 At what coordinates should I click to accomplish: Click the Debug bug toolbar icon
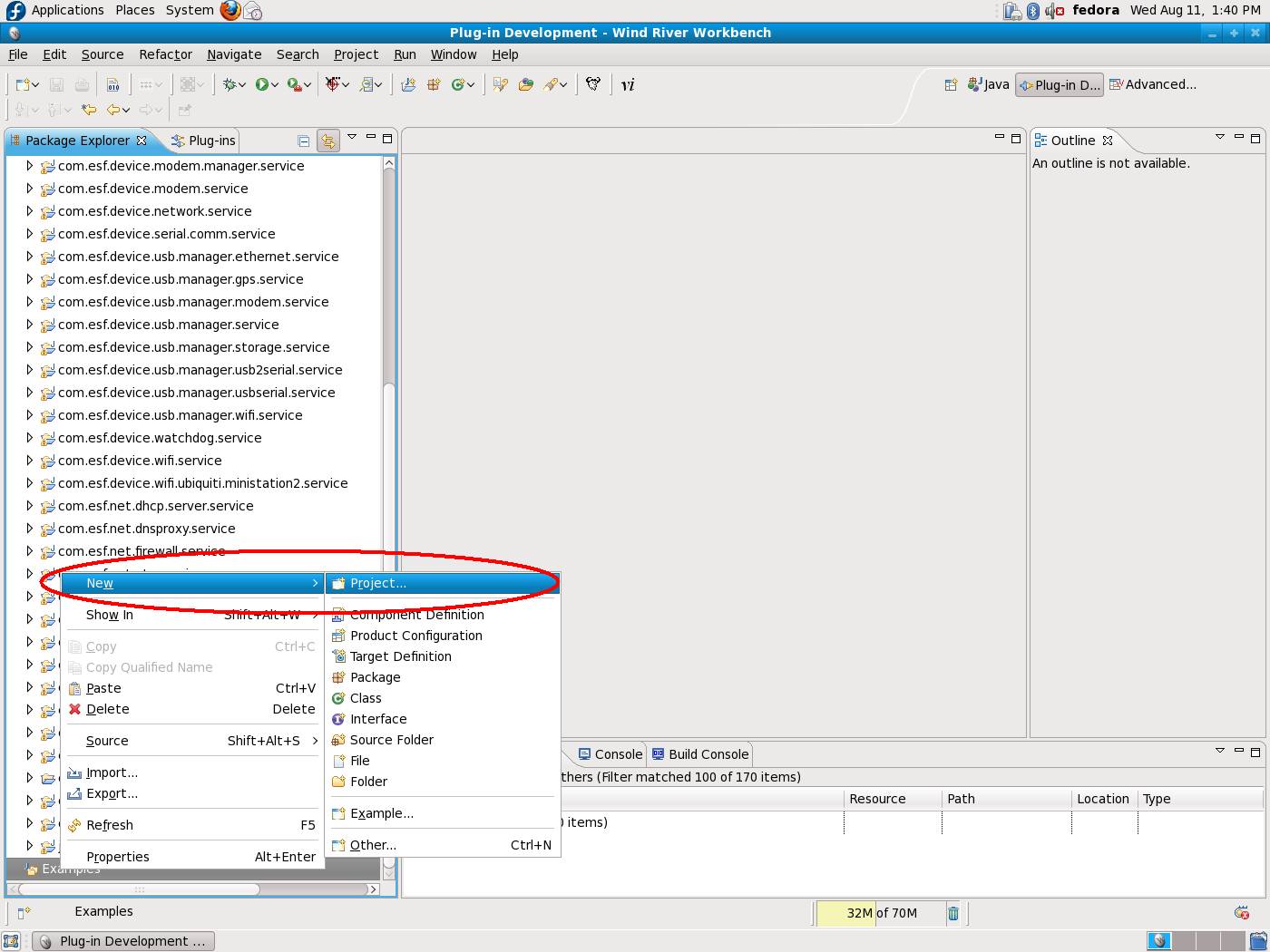[230, 84]
